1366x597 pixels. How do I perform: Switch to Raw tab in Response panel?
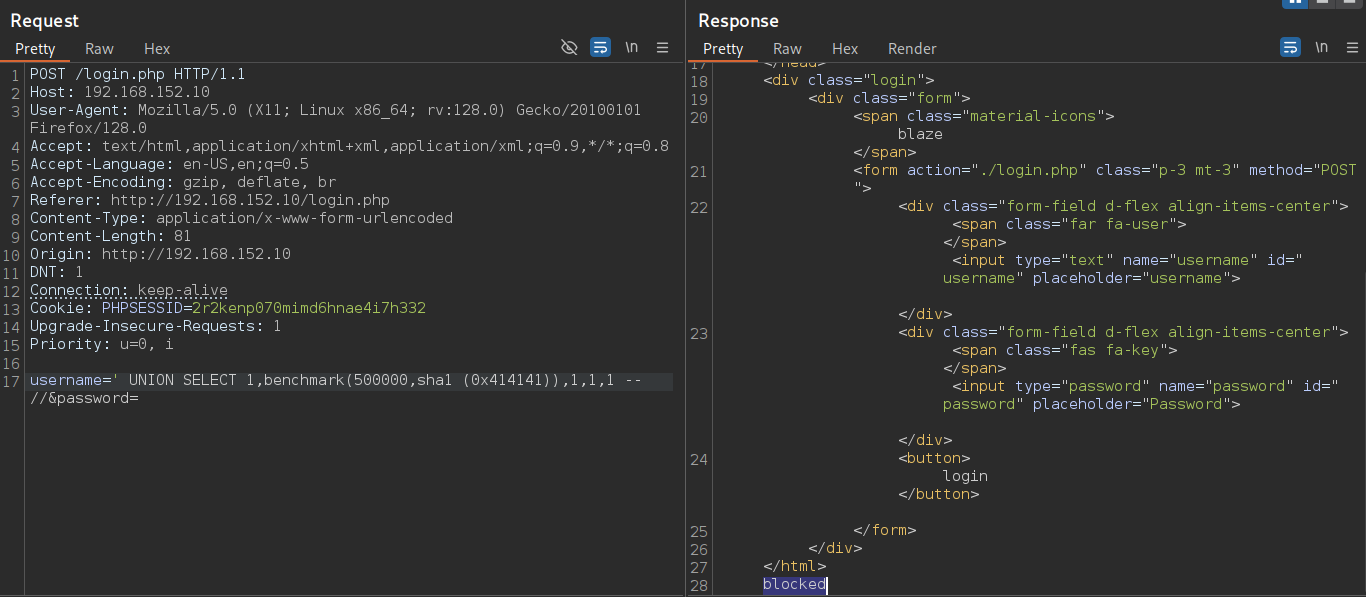coord(787,48)
